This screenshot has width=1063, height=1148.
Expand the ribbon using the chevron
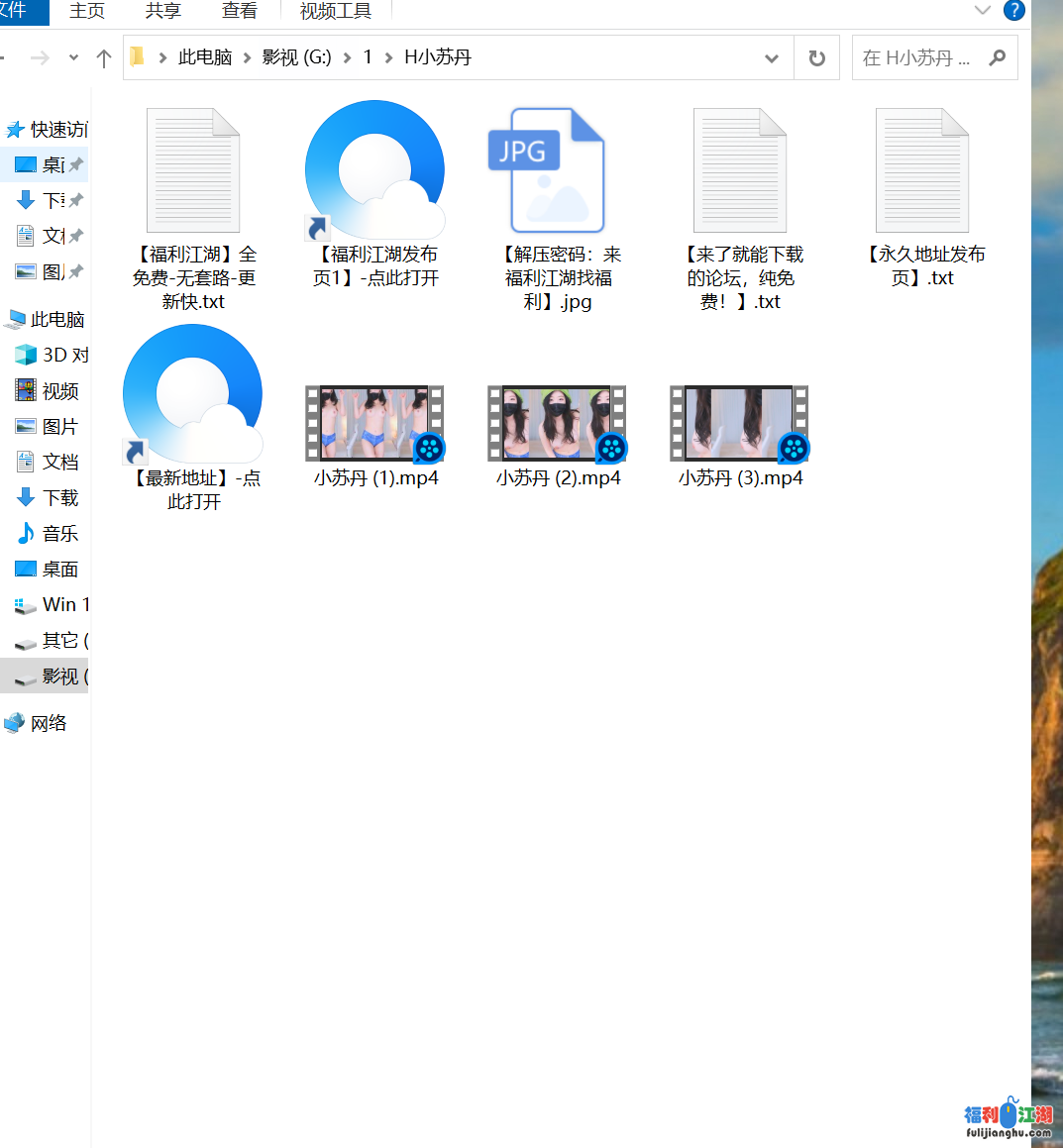982,11
